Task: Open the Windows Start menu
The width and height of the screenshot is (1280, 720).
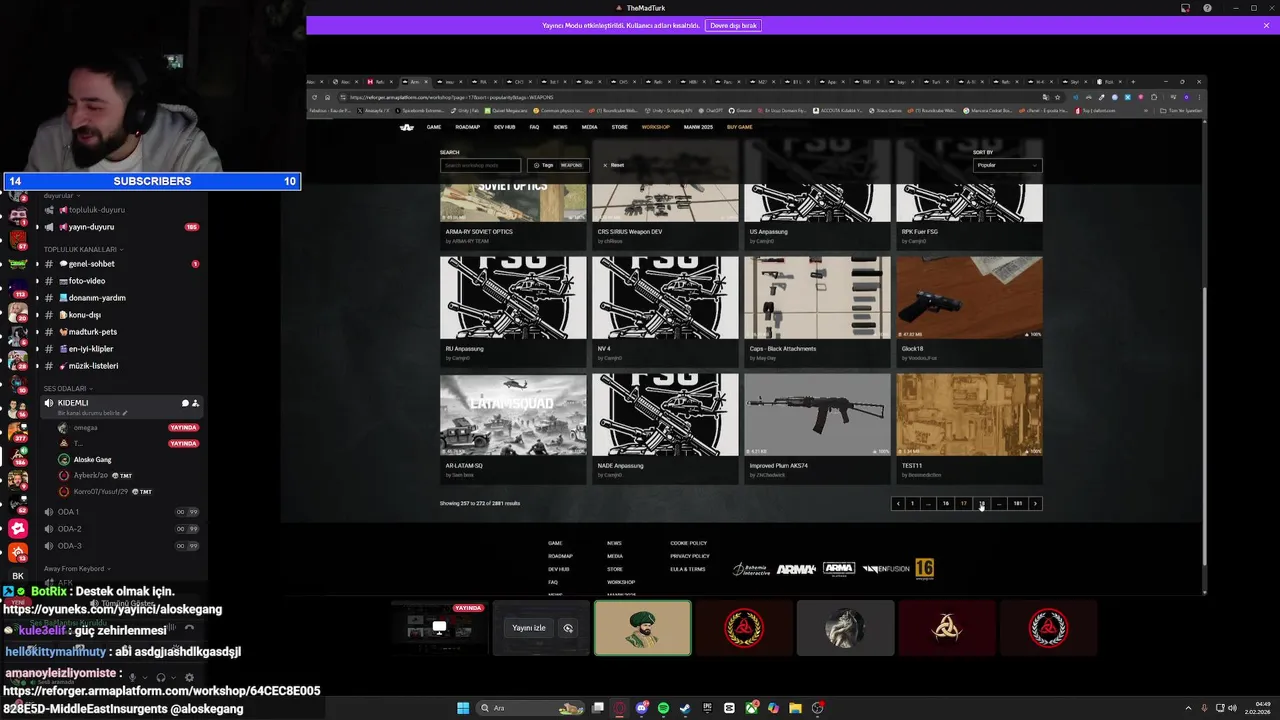Action: pyautogui.click(x=463, y=708)
